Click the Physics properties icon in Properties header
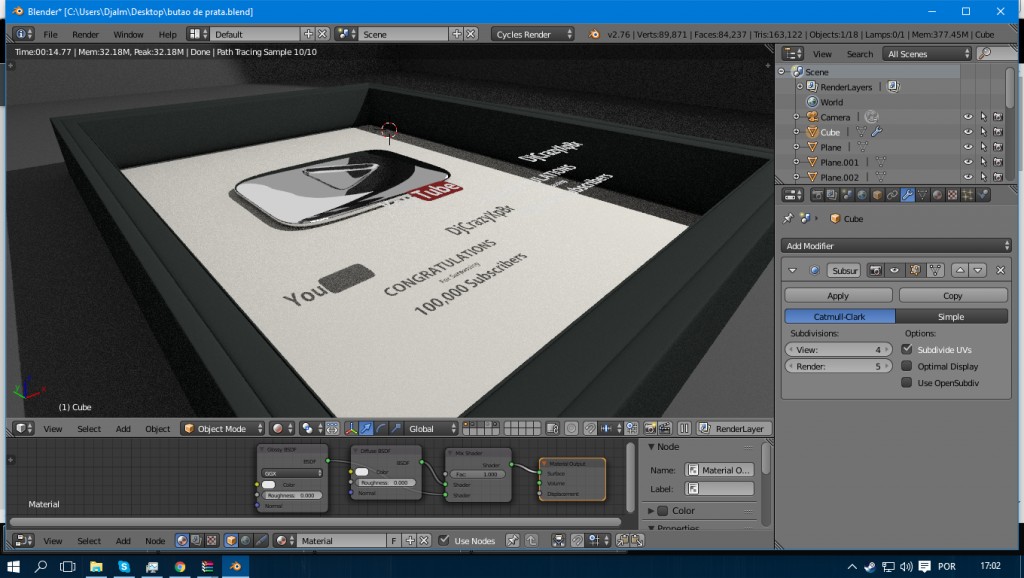This screenshot has width=1024, height=578. click(x=982, y=195)
